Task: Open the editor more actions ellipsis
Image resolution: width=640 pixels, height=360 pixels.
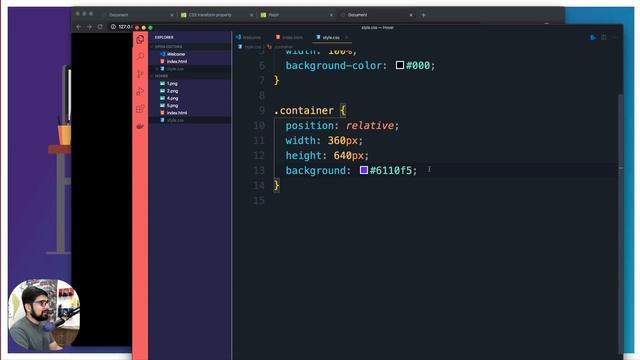Action: pyautogui.click(x=615, y=38)
